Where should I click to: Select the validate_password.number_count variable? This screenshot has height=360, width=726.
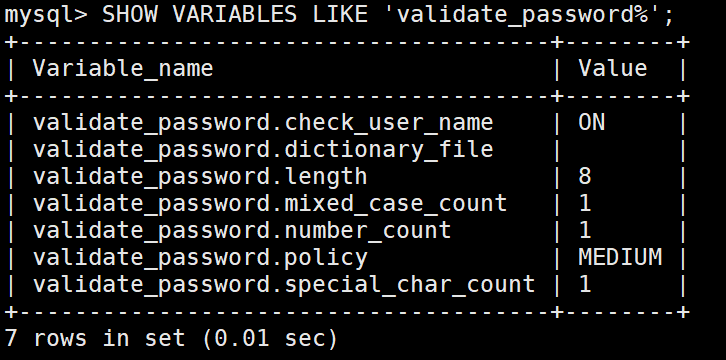[242, 230]
